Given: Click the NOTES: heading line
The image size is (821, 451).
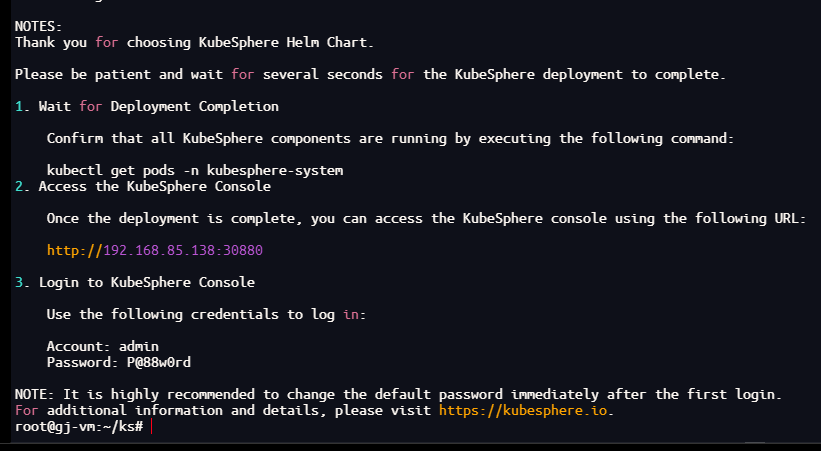Looking at the screenshot, I should [x=38, y=26].
